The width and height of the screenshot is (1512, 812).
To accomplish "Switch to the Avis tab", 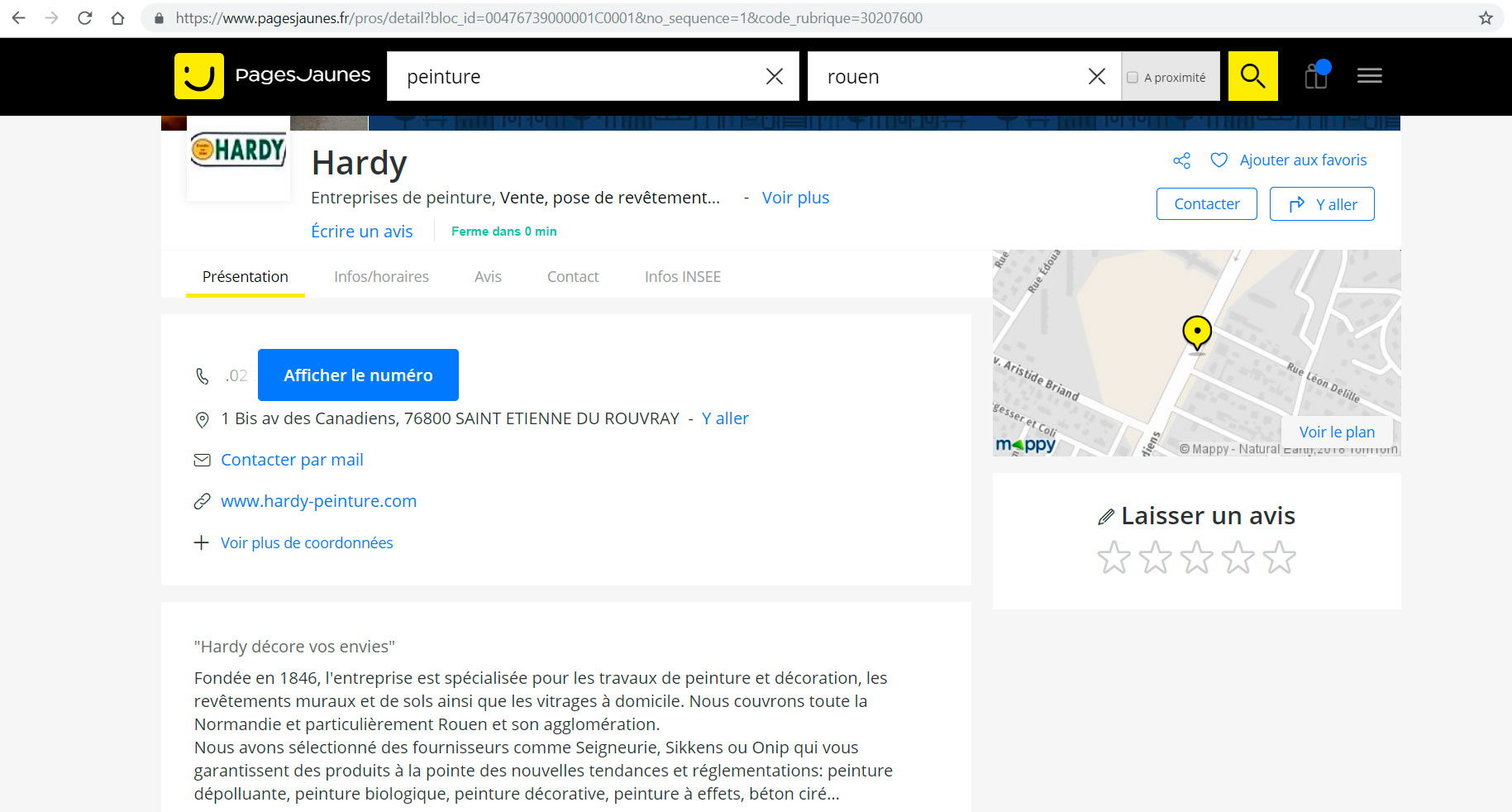I will pyautogui.click(x=488, y=277).
